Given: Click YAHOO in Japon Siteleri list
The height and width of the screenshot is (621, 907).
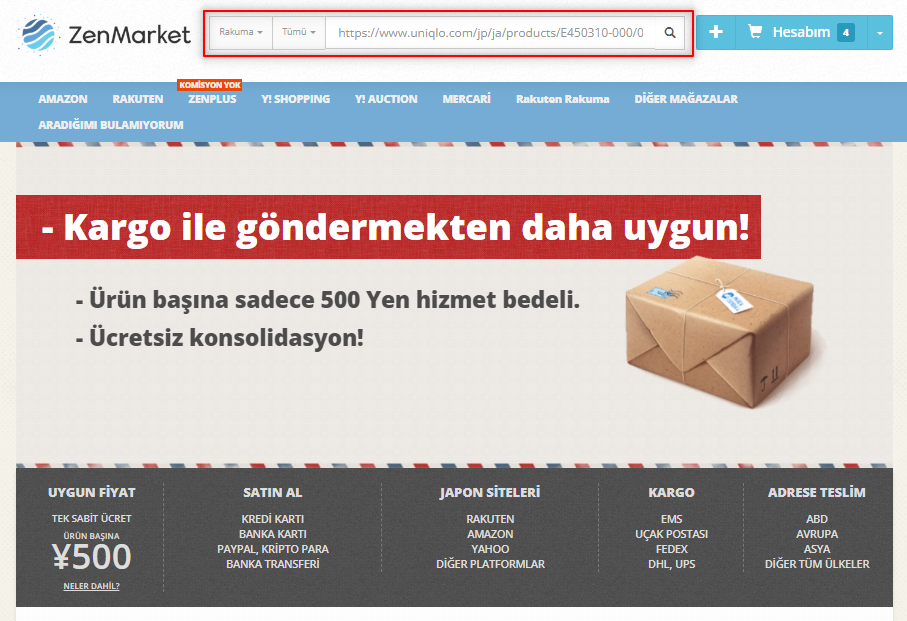Looking at the screenshot, I should (490, 549).
